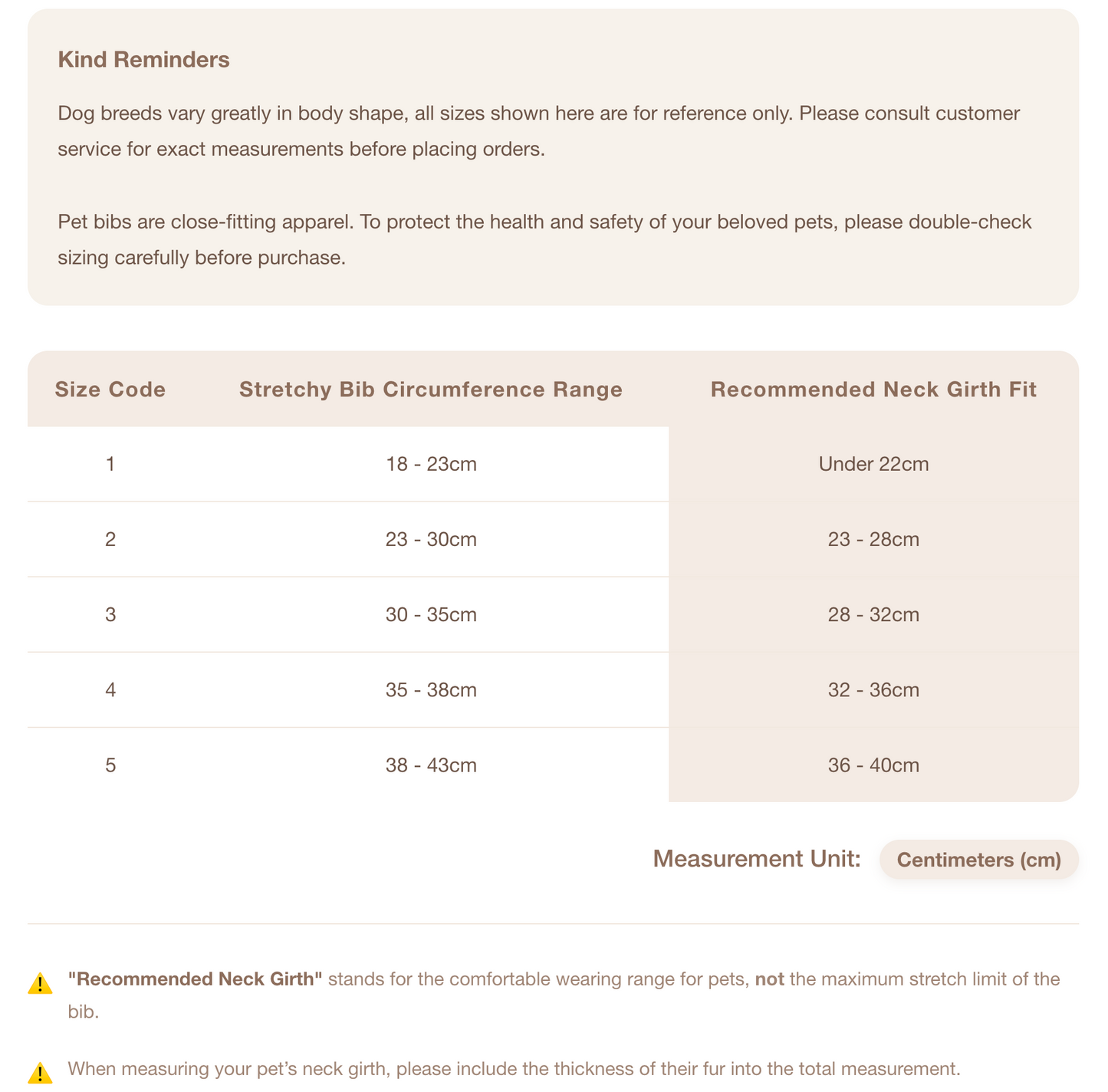1108x1092 pixels.
Task: Select the Centimeters (cm) unit badge
Action: pos(979,860)
